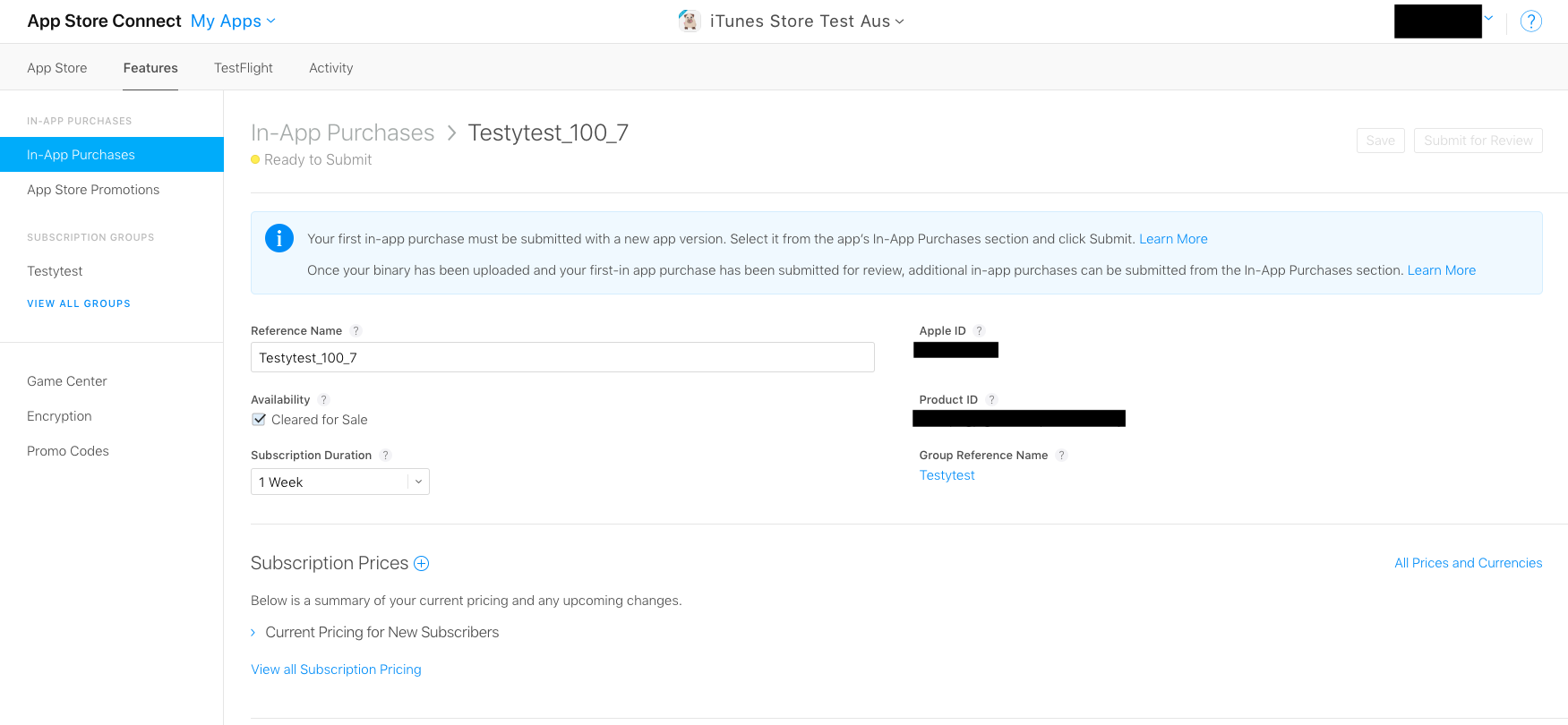This screenshot has height=725, width=1568.
Task: Toggle the Cleared for Sale checkbox
Action: point(259,419)
